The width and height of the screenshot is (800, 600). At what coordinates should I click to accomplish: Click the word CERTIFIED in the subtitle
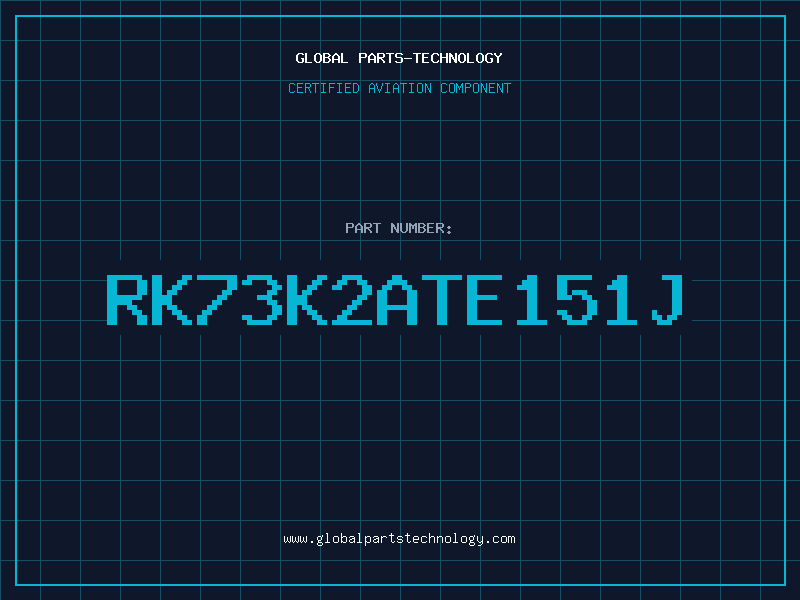(325, 88)
